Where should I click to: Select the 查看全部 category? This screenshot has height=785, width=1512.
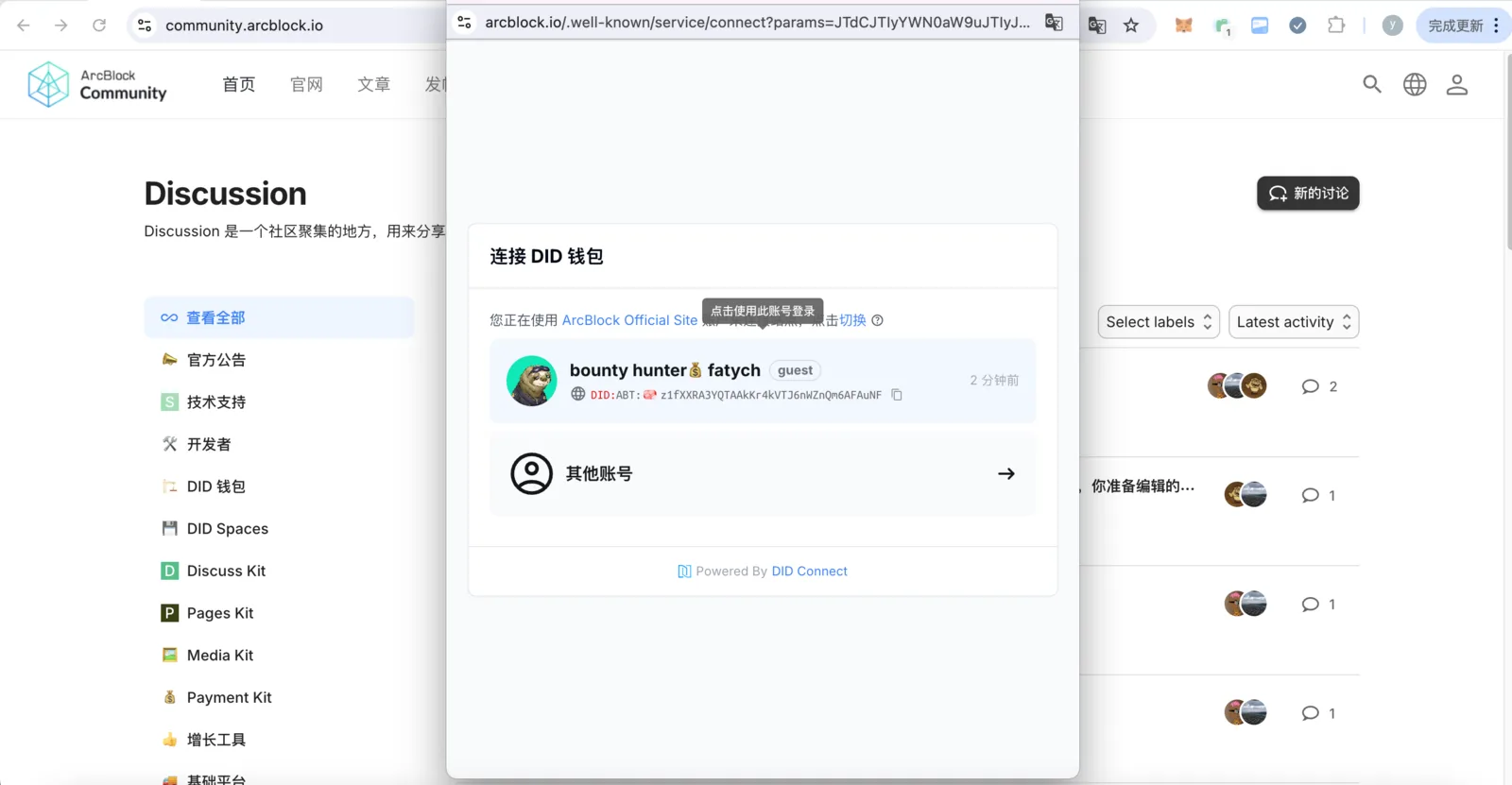point(279,317)
